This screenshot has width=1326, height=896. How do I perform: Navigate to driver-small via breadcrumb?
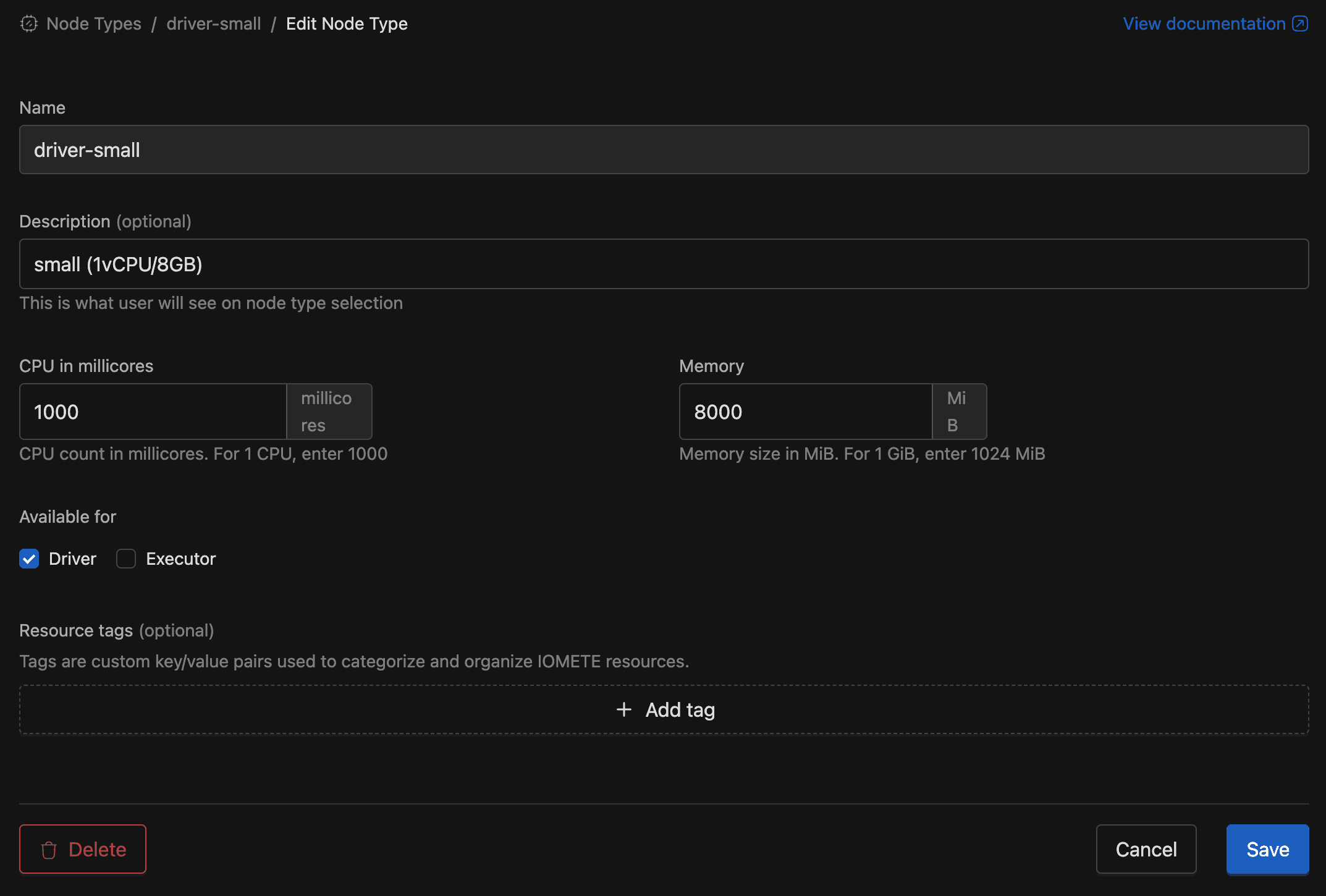213,24
